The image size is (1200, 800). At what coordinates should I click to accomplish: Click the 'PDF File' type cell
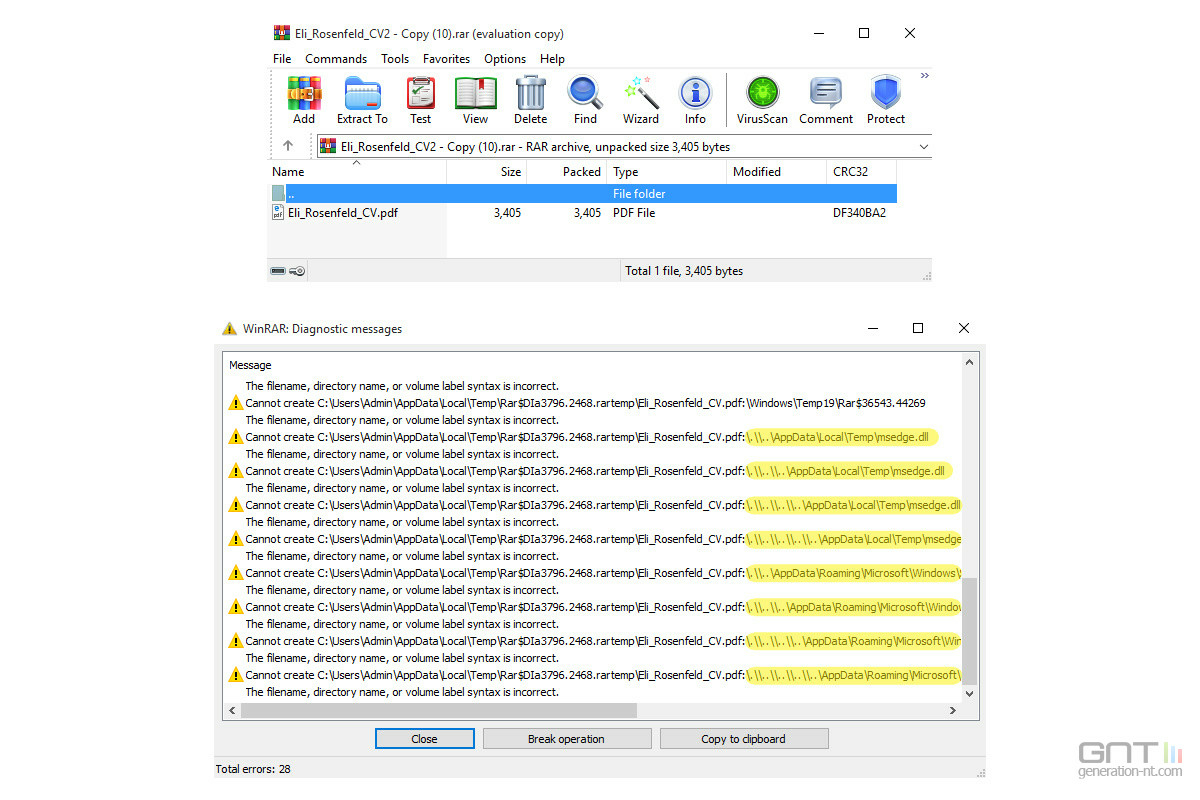click(x=634, y=212)
